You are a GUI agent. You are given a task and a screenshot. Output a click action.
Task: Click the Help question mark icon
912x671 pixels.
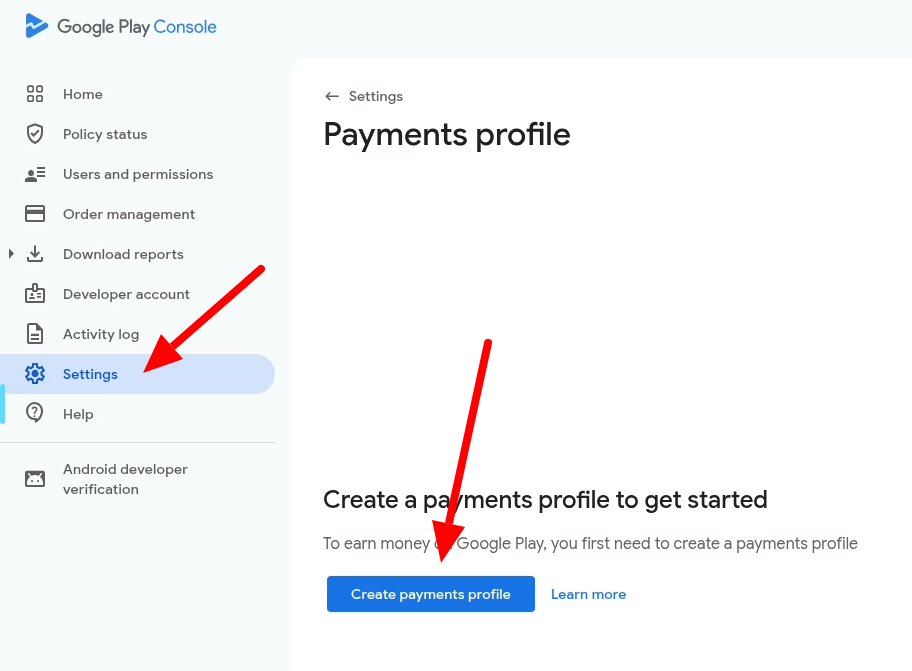tap(35, 413)
